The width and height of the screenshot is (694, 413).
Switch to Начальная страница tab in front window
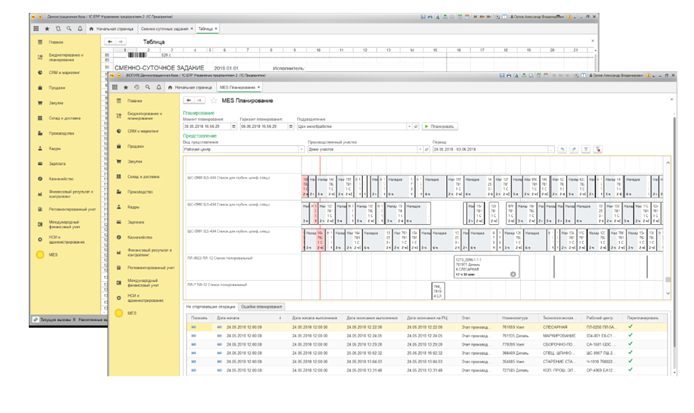click(190, 87)
